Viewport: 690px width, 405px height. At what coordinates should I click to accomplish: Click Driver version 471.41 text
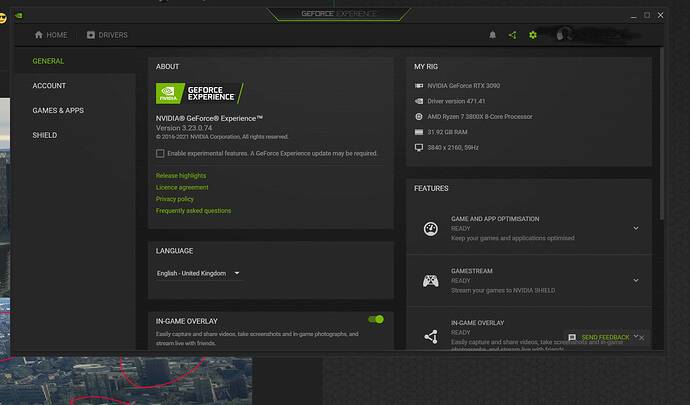(x=456, y=101)
